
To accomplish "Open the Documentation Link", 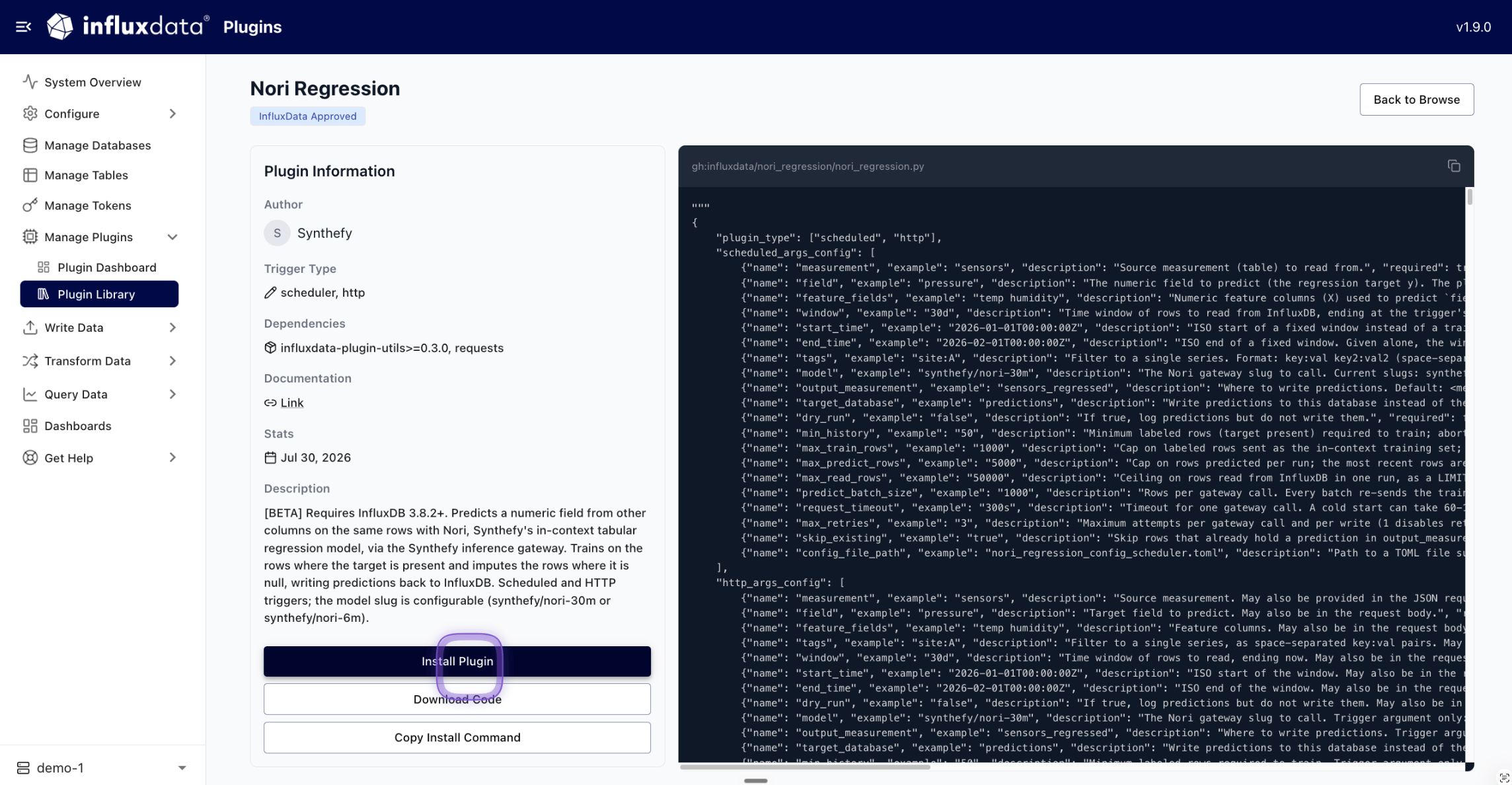I will pyautogui.click(x=291, y=402).
